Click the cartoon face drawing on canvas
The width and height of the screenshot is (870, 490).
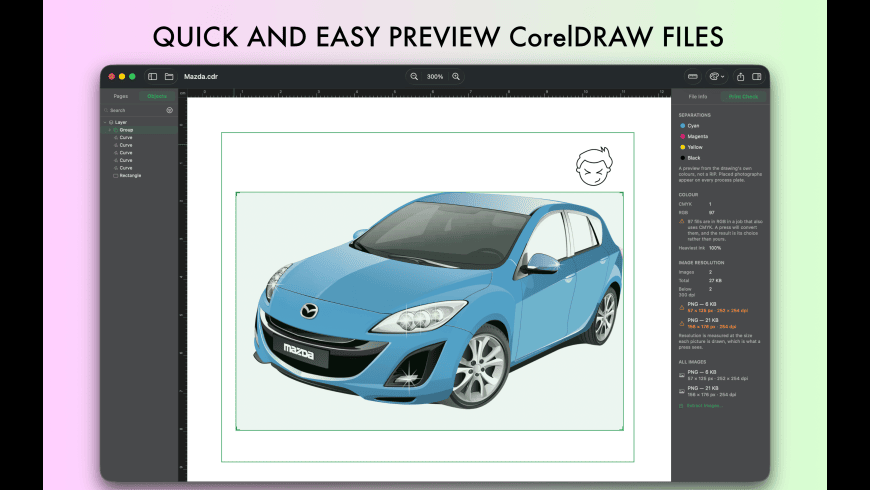tap(594, 166)
